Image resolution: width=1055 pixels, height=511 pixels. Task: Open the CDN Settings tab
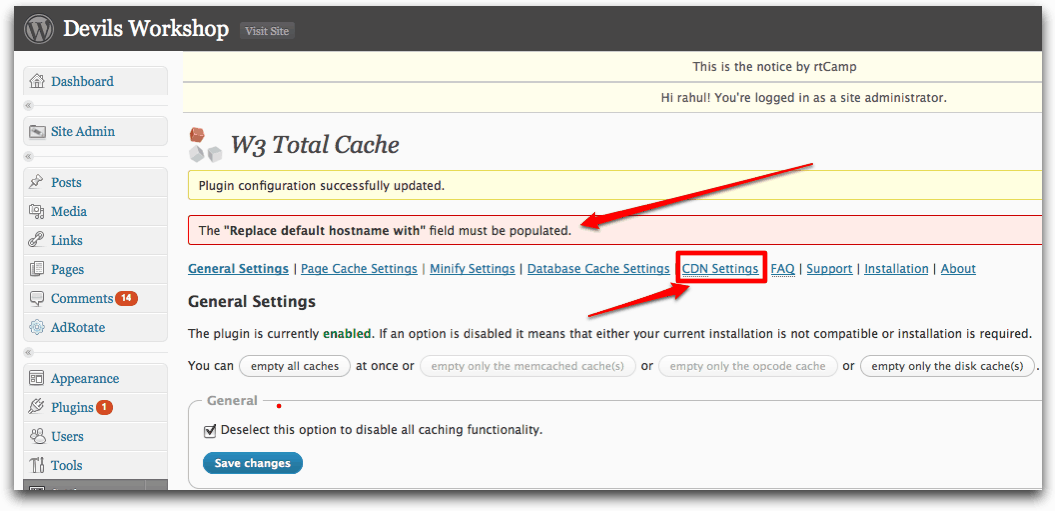point(720,269)
